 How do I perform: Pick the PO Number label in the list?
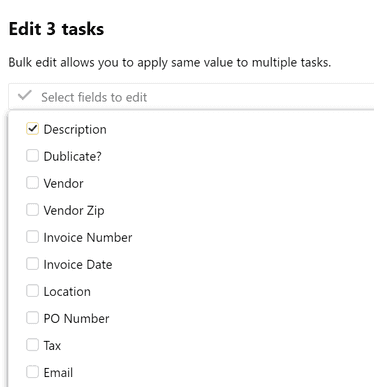(x=76, y=318)
